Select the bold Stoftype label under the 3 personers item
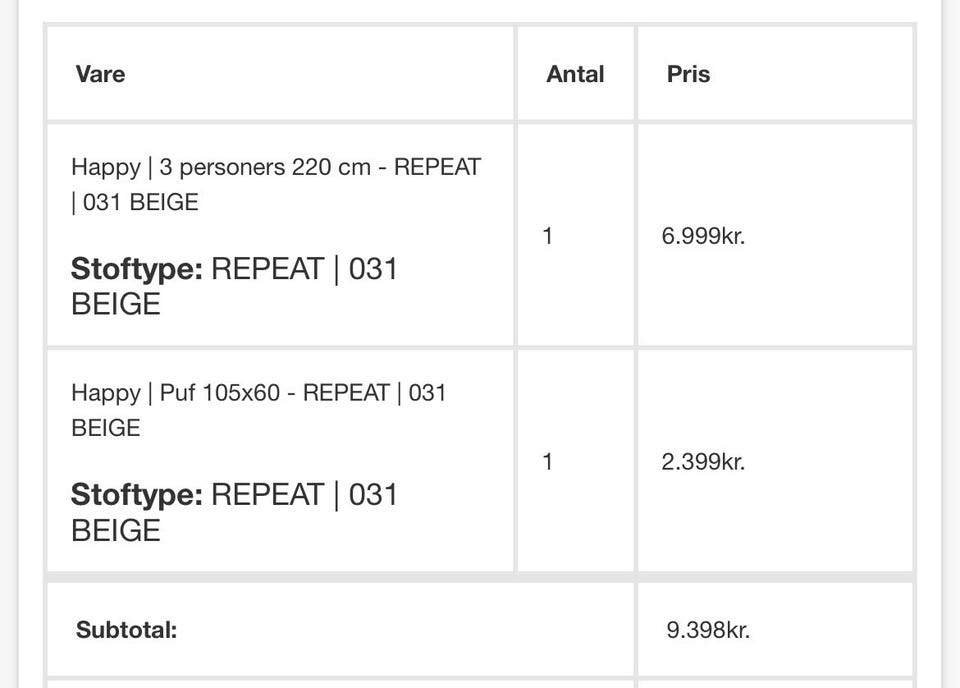 click(x=137, y=269)
